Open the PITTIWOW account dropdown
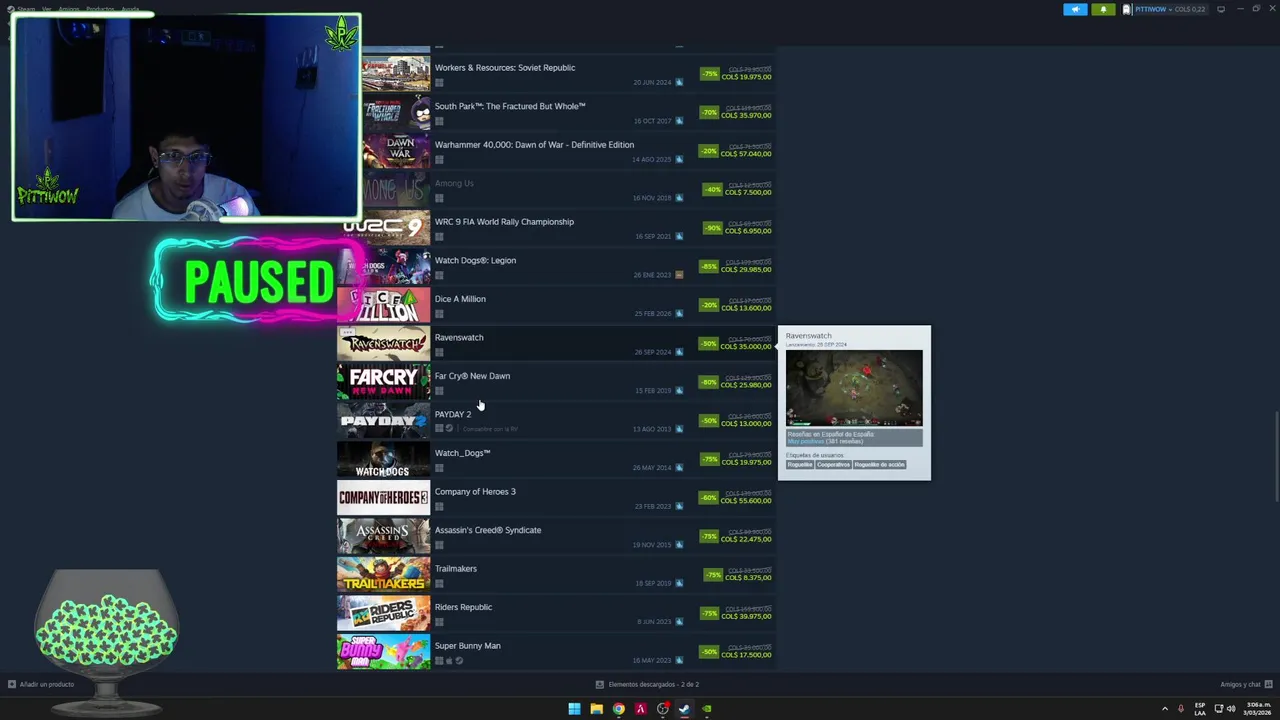This screenshot has width=1280, height=720. pyautogui.click(x=1164, y=9)
